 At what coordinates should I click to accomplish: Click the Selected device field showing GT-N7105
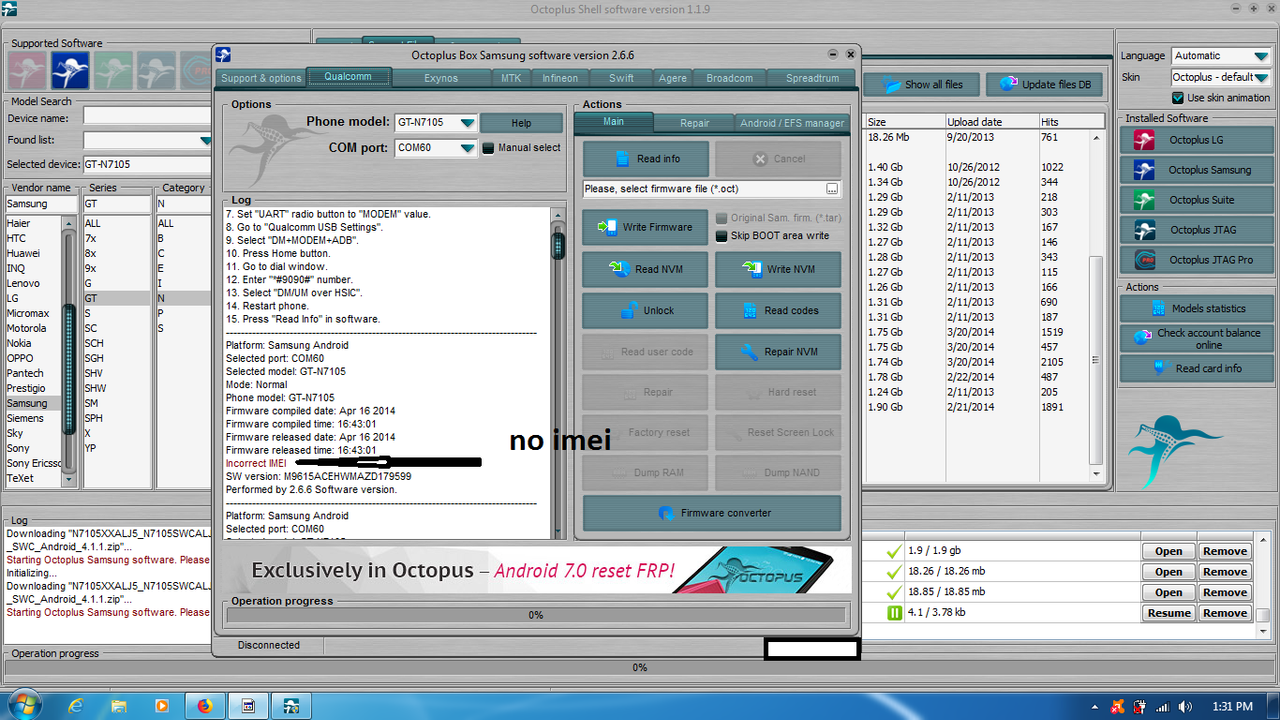pyautogui.click(x=147, y=164)
